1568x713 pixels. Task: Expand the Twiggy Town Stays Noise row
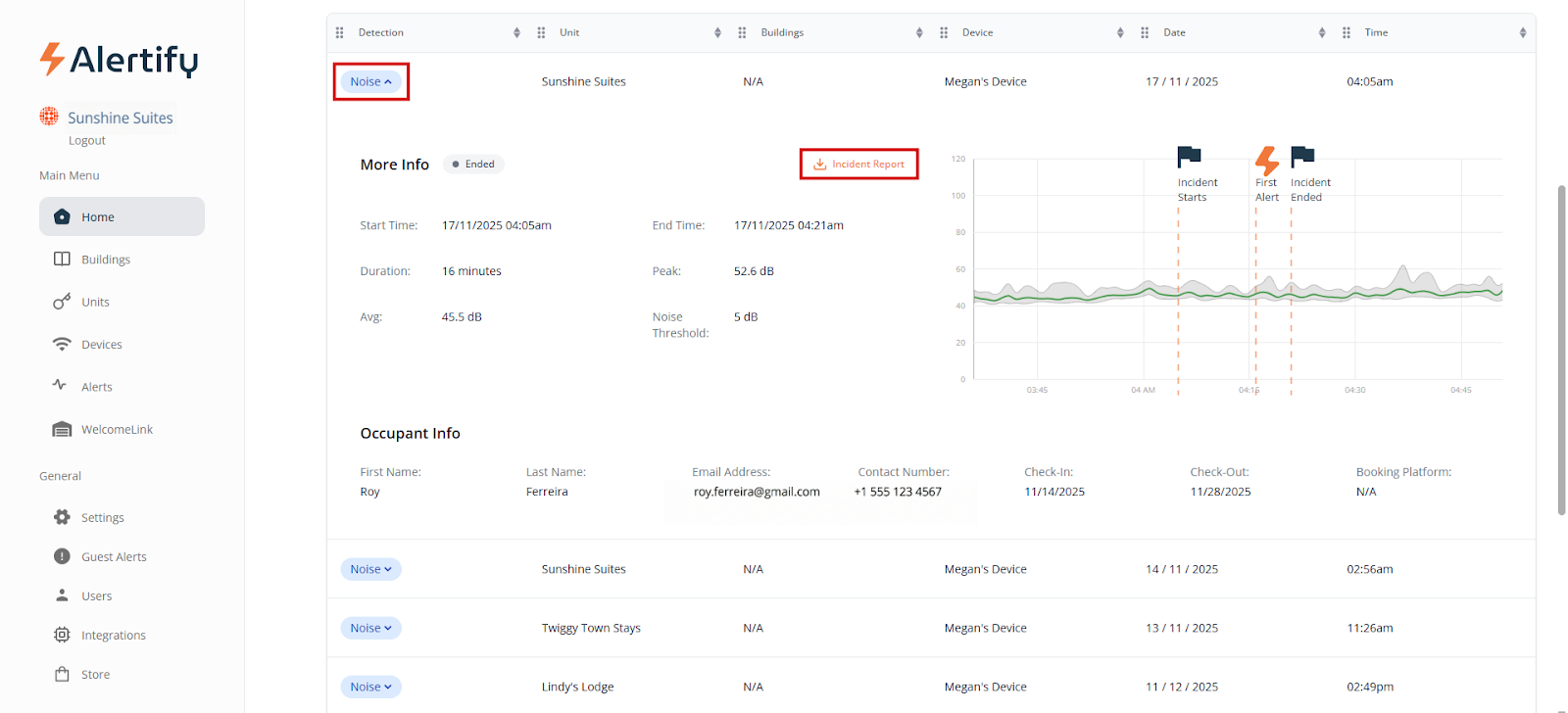370,628
